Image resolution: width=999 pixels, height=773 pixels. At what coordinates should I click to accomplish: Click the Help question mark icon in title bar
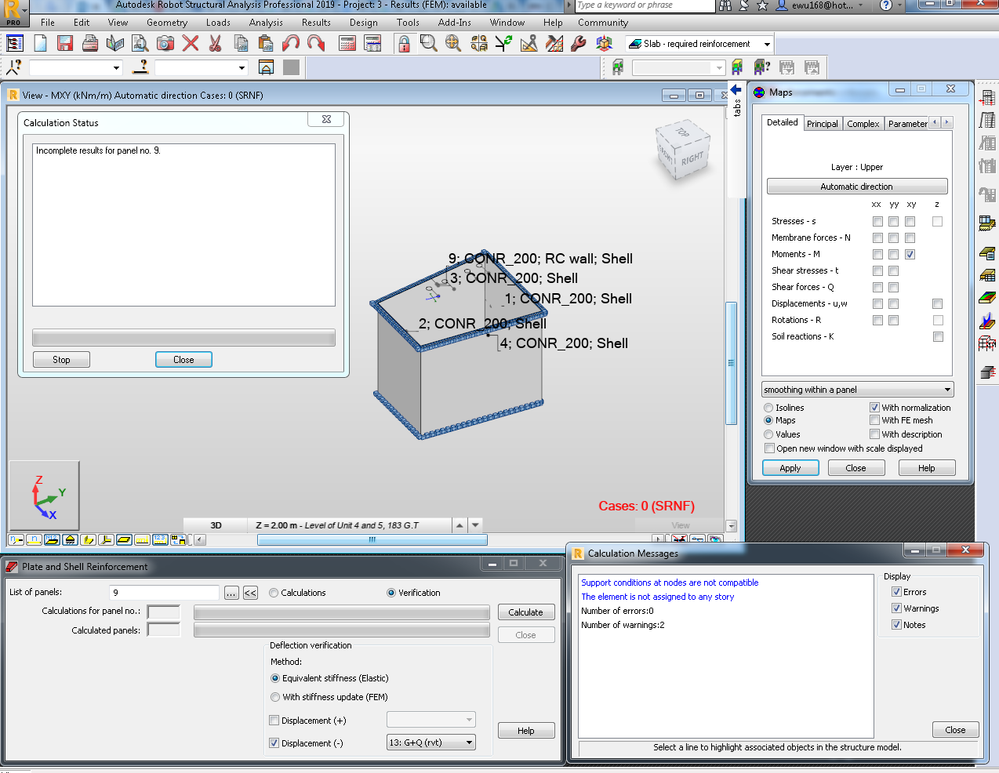pos(886,6)
